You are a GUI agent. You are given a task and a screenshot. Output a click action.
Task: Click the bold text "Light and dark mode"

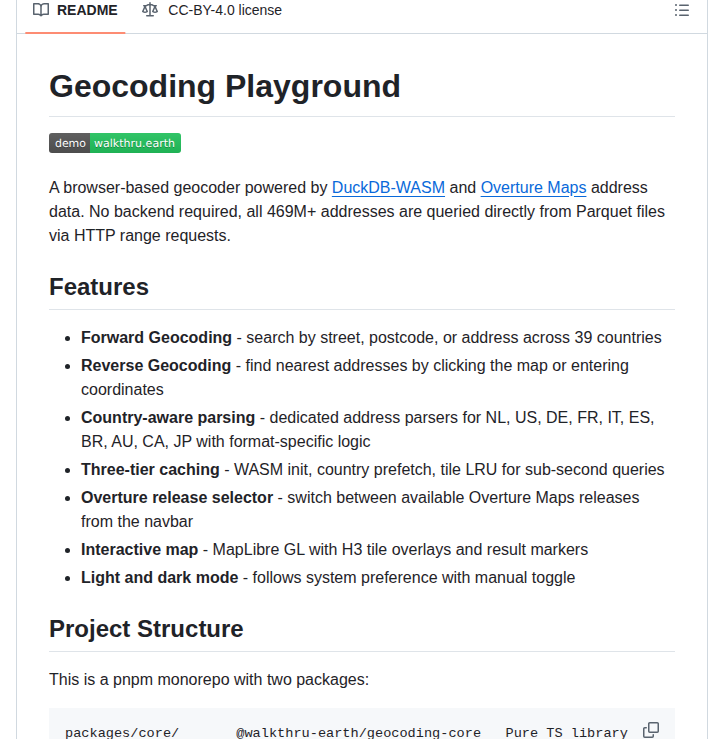click(160, 578)
